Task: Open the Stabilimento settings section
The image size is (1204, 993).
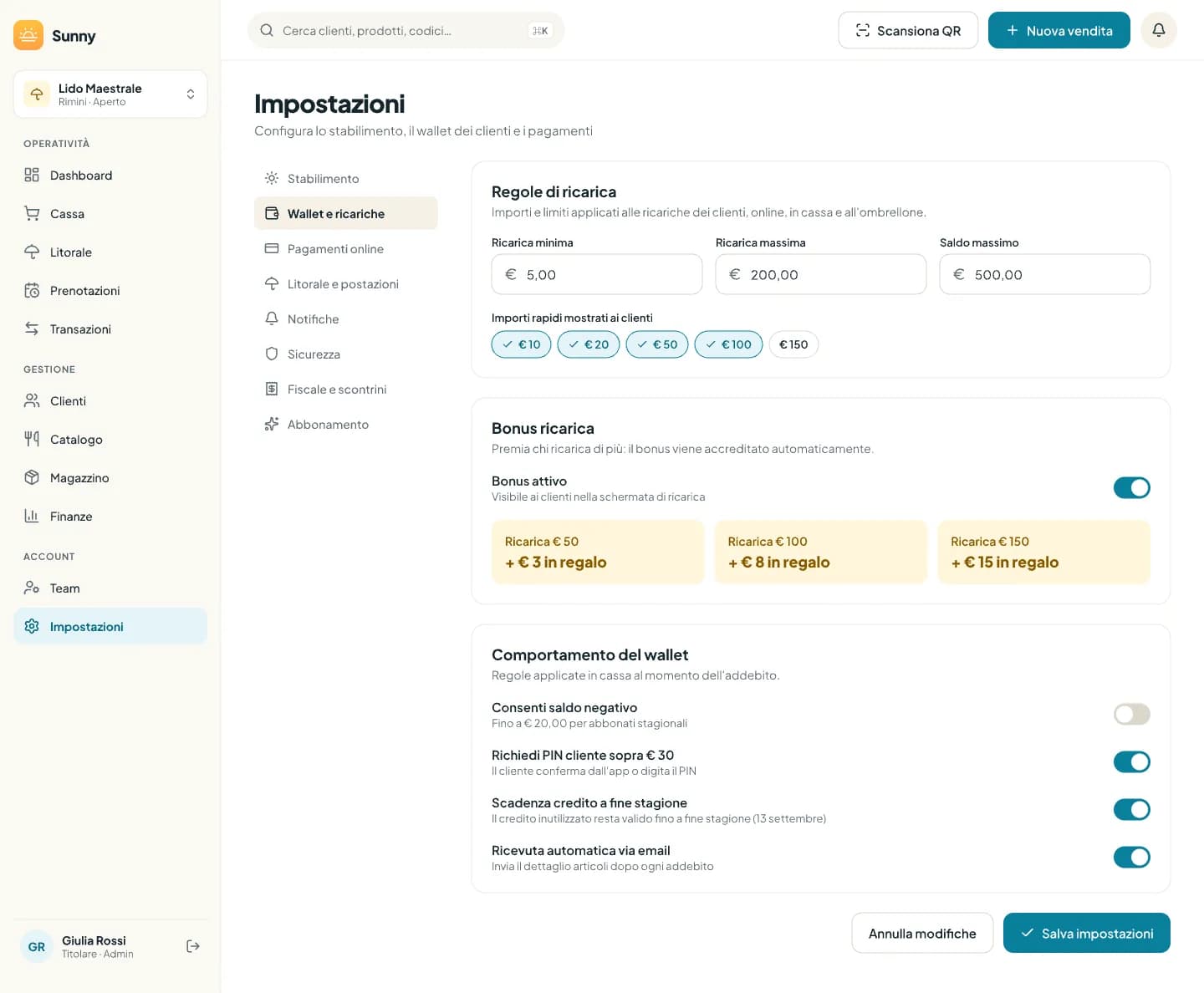Action: pos(346,178)
